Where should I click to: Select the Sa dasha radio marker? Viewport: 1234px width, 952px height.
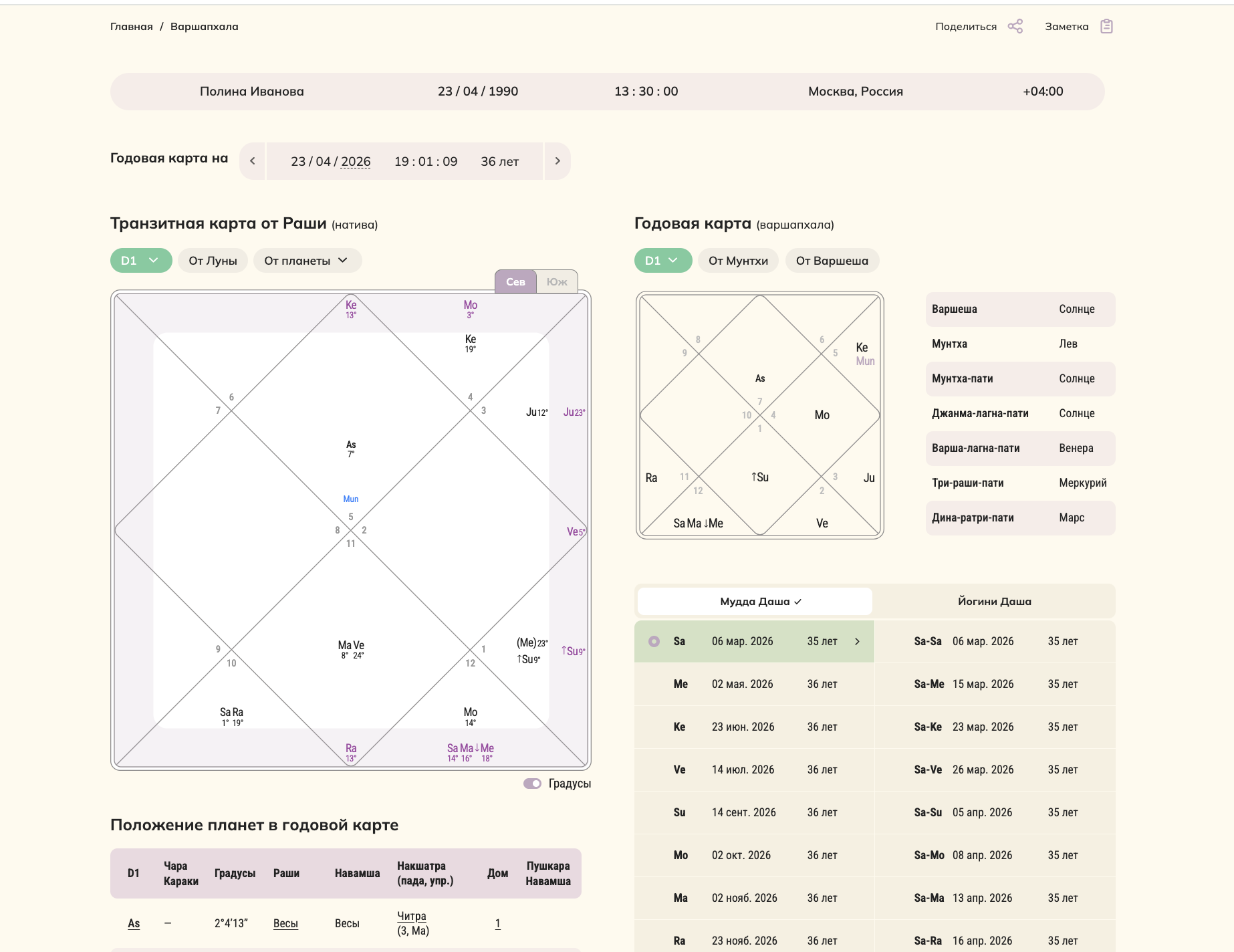tap(654, 642)
